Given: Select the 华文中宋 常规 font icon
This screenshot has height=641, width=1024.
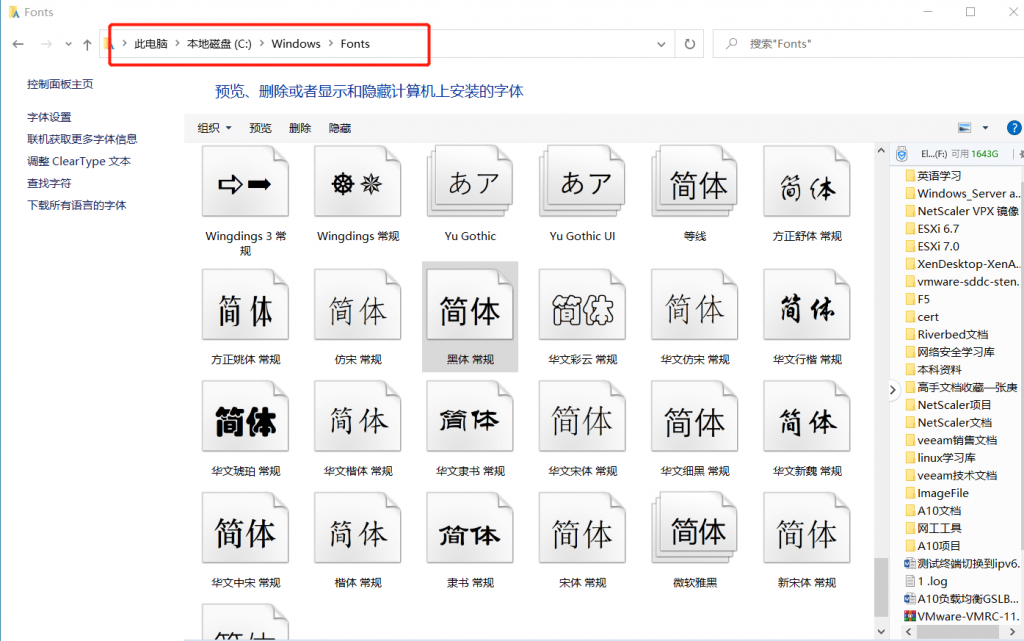Looking at the screenshot, I should (x=245, y=528).
